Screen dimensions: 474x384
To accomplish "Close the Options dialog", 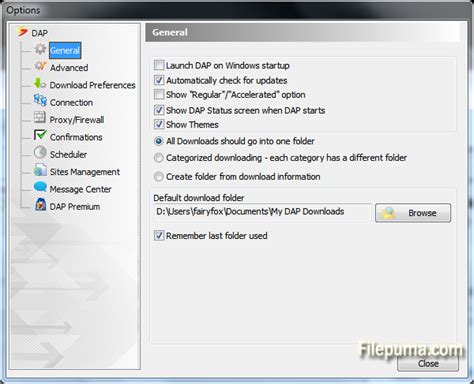I will coord(428,363).
